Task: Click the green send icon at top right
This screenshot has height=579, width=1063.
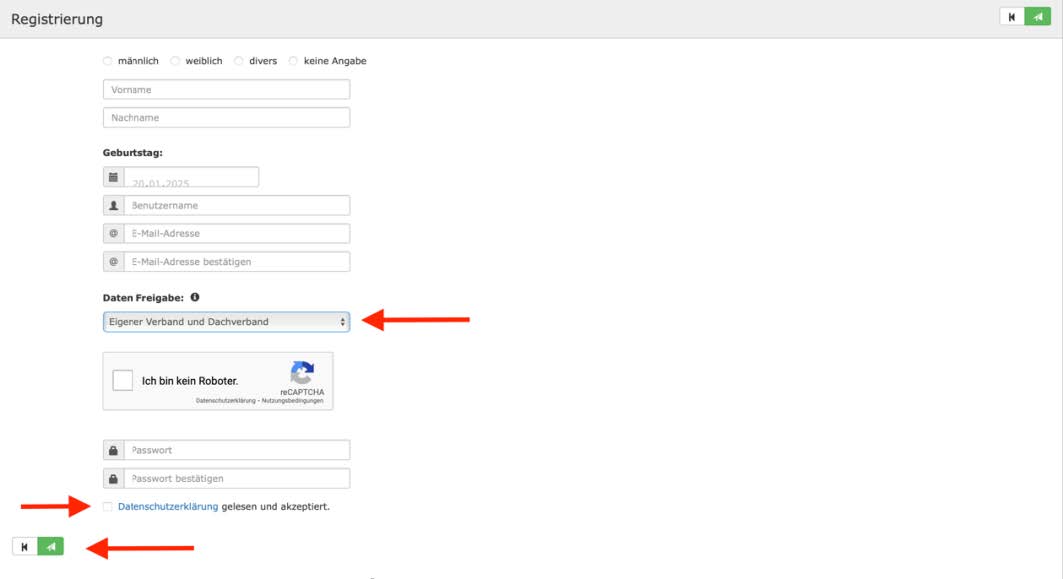Action: (1037, 17)
